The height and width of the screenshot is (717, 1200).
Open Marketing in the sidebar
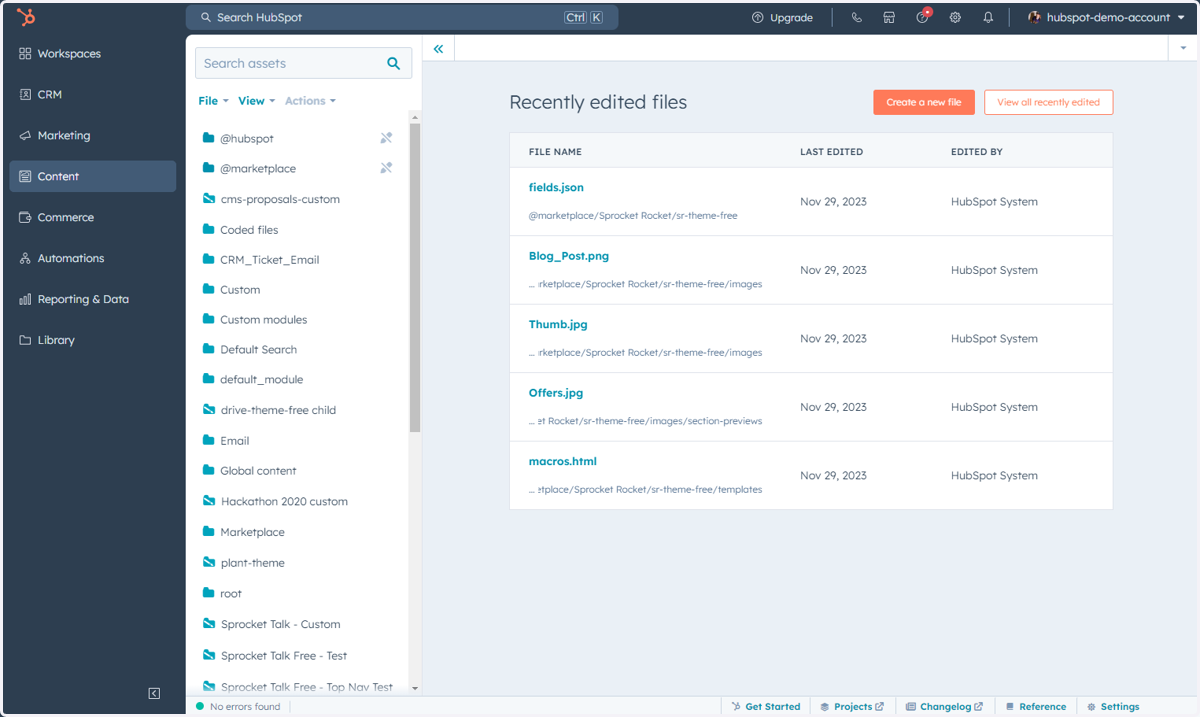click(x=93, y=136)
